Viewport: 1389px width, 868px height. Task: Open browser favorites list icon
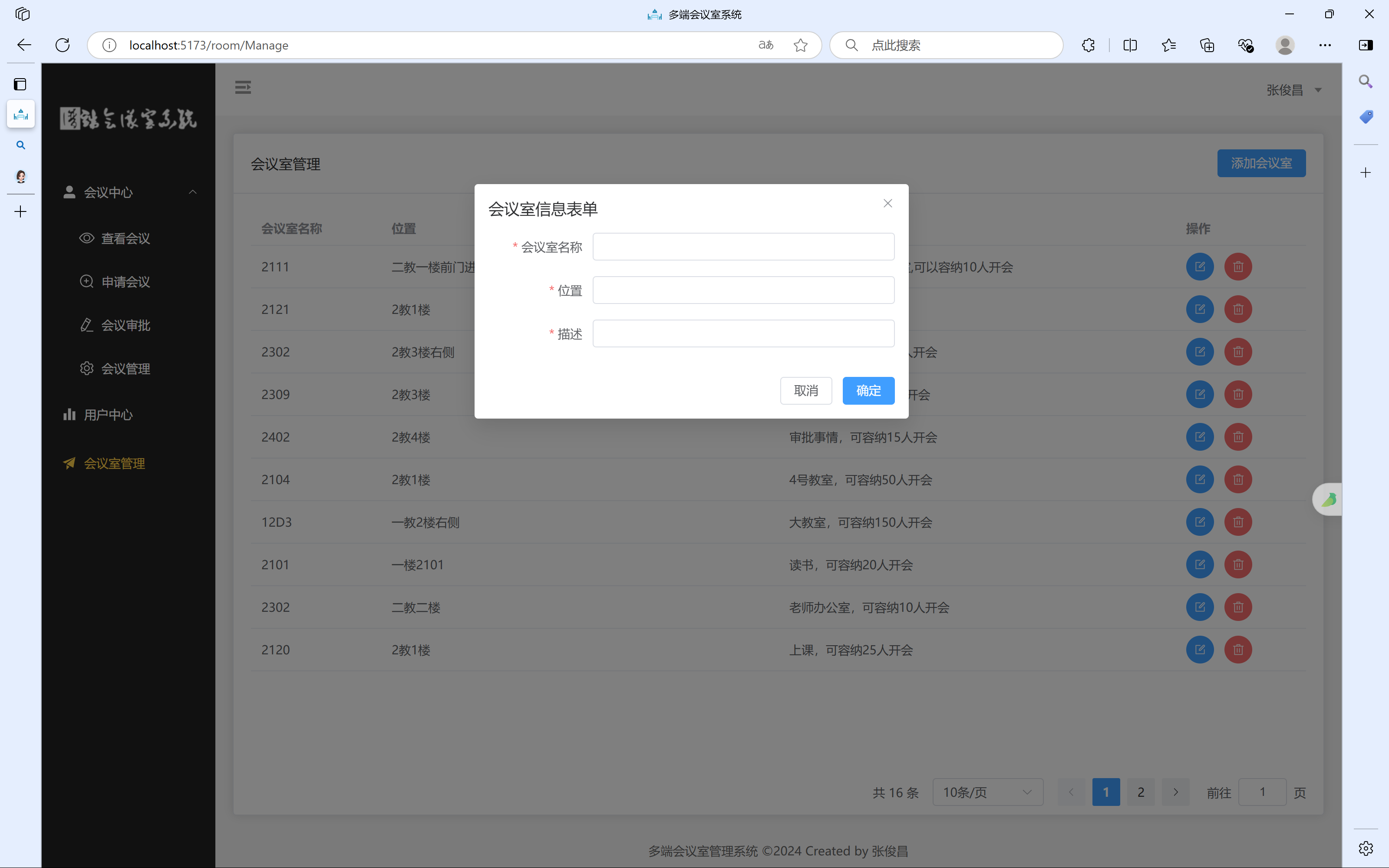click(x=1168, y=45)
